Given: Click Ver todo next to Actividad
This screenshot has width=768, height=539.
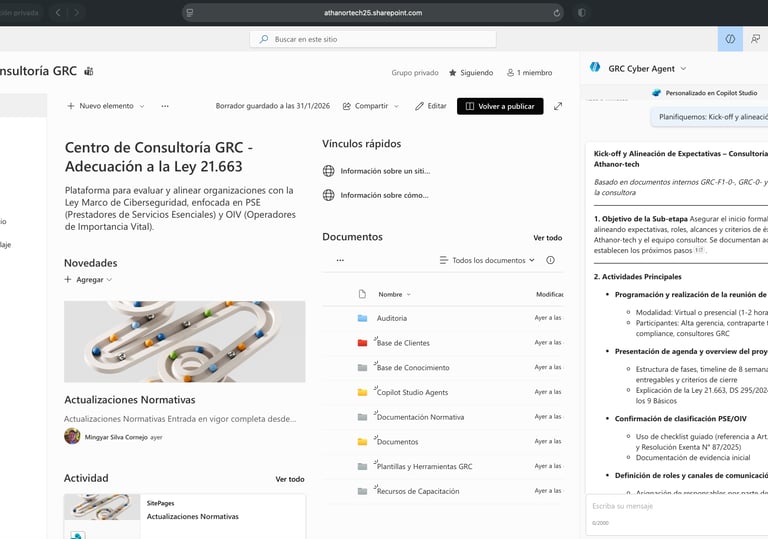Looking at the screenshot, I should click(289, 479).
